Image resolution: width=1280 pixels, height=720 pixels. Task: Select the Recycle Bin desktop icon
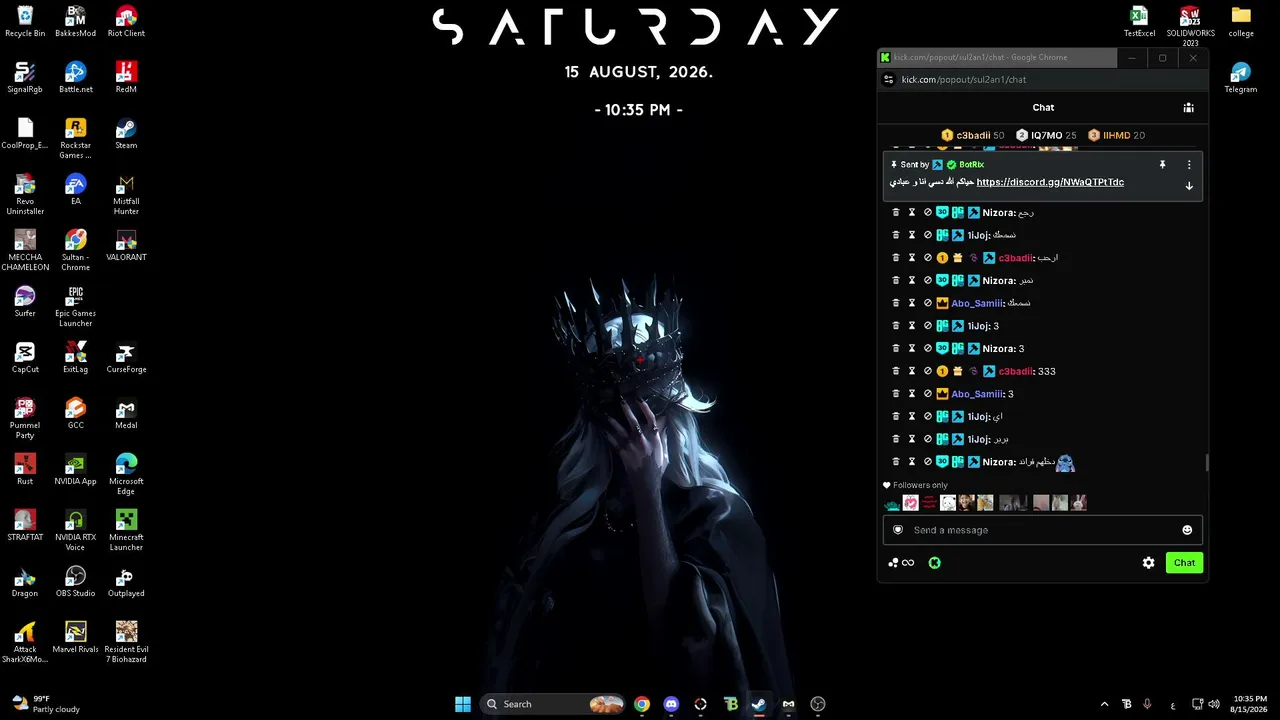(x=25, y=22)
